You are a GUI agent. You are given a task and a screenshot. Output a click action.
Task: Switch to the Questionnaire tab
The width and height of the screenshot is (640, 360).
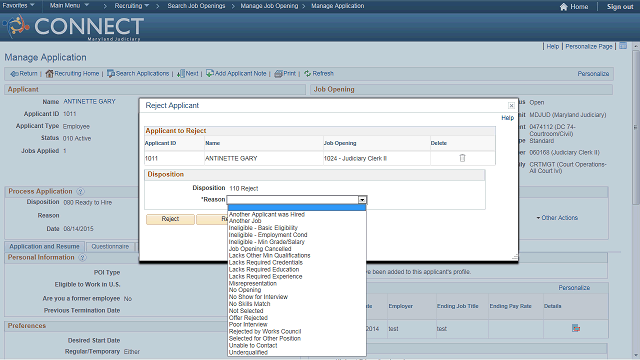[x=110, y=247]
